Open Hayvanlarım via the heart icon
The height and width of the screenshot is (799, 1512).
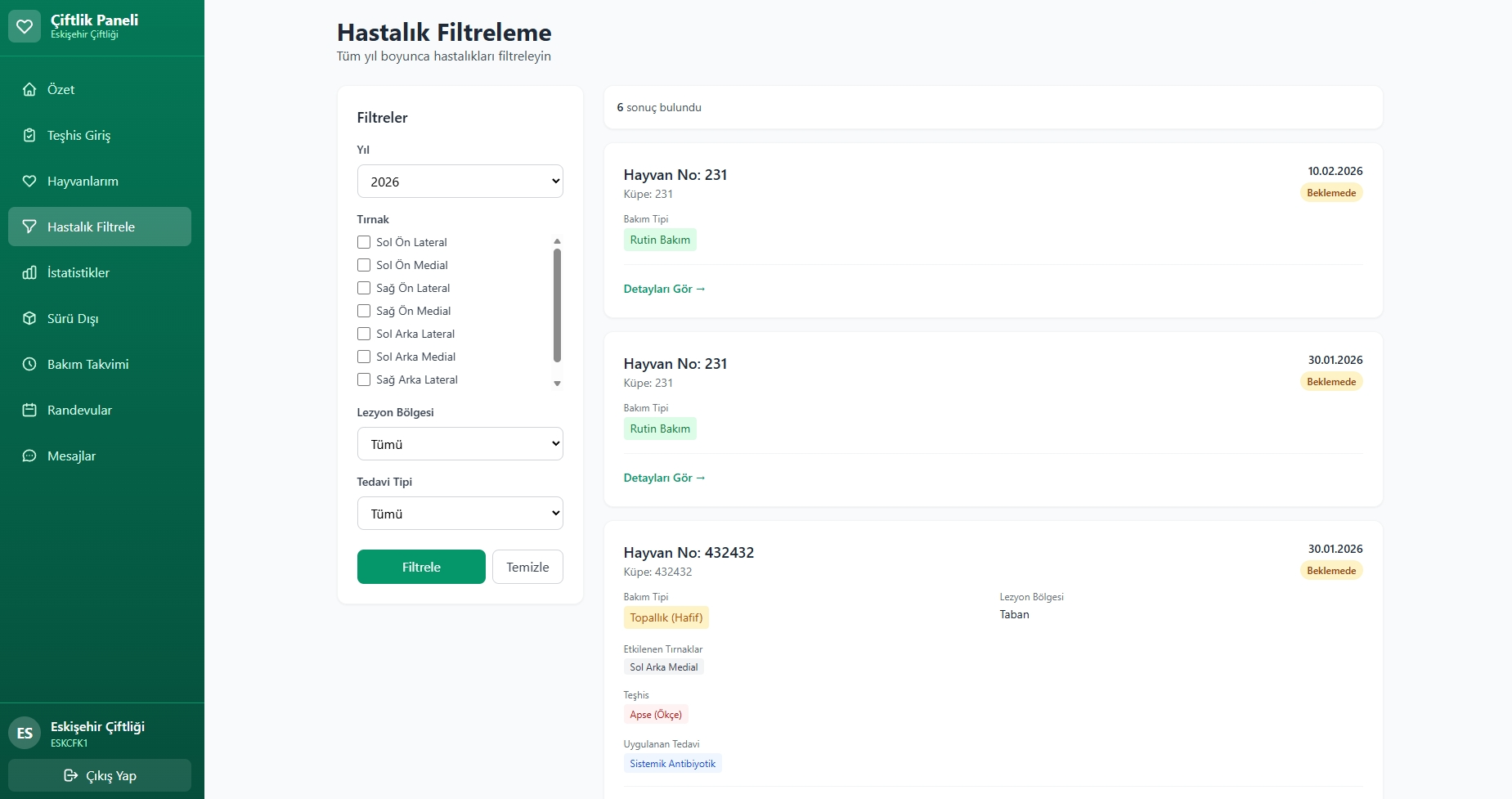coord(29,181)
